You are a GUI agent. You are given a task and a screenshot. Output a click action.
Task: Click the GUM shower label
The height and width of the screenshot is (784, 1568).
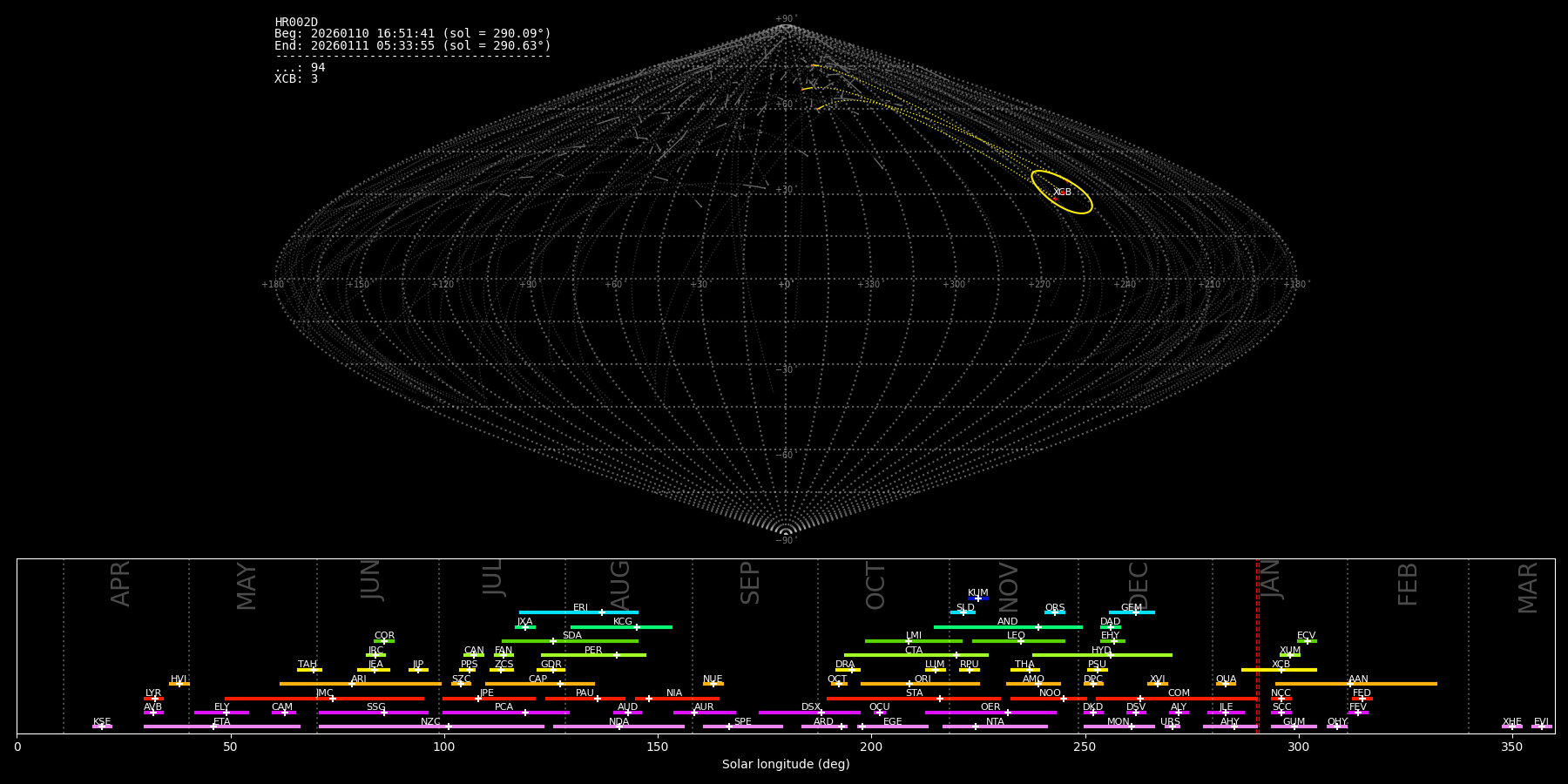(x=1294, y=722)
